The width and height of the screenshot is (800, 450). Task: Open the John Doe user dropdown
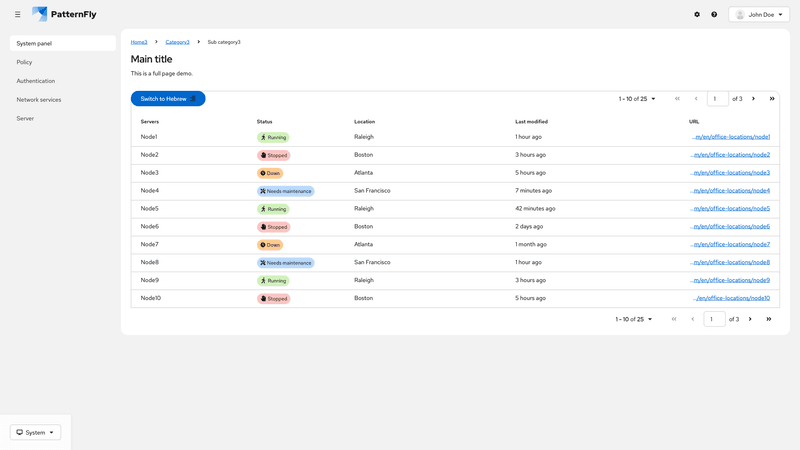point(758,14)
